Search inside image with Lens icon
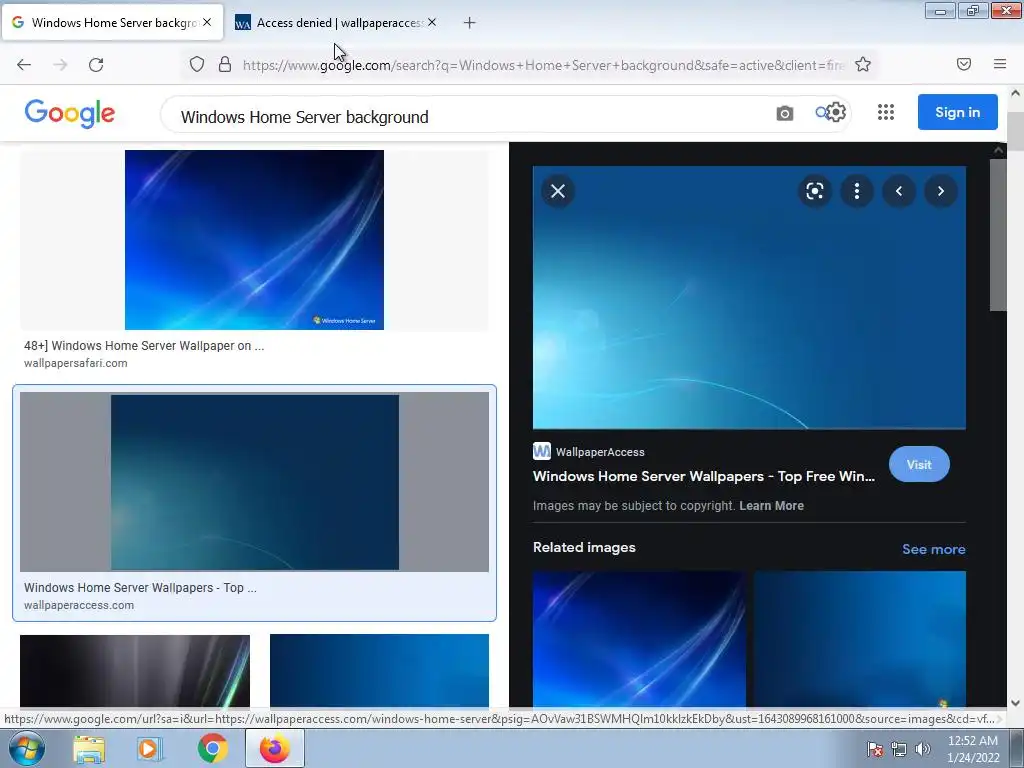Viewport: 1024px width, 768px height. tap(814, 191)
